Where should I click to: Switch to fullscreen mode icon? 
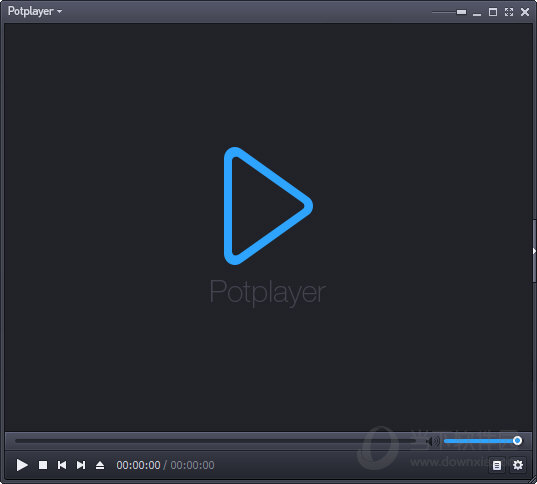tap(509, 12)
